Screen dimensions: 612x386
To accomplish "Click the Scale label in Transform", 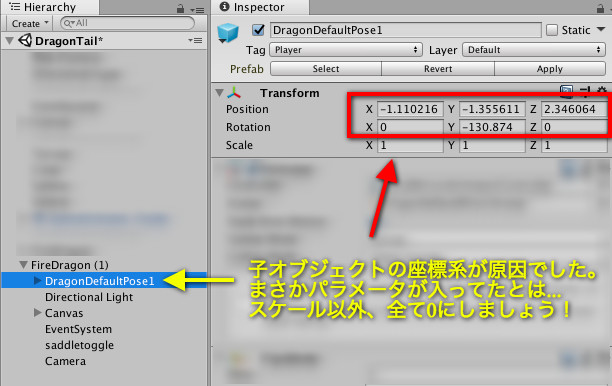I will tap(239, 145).
